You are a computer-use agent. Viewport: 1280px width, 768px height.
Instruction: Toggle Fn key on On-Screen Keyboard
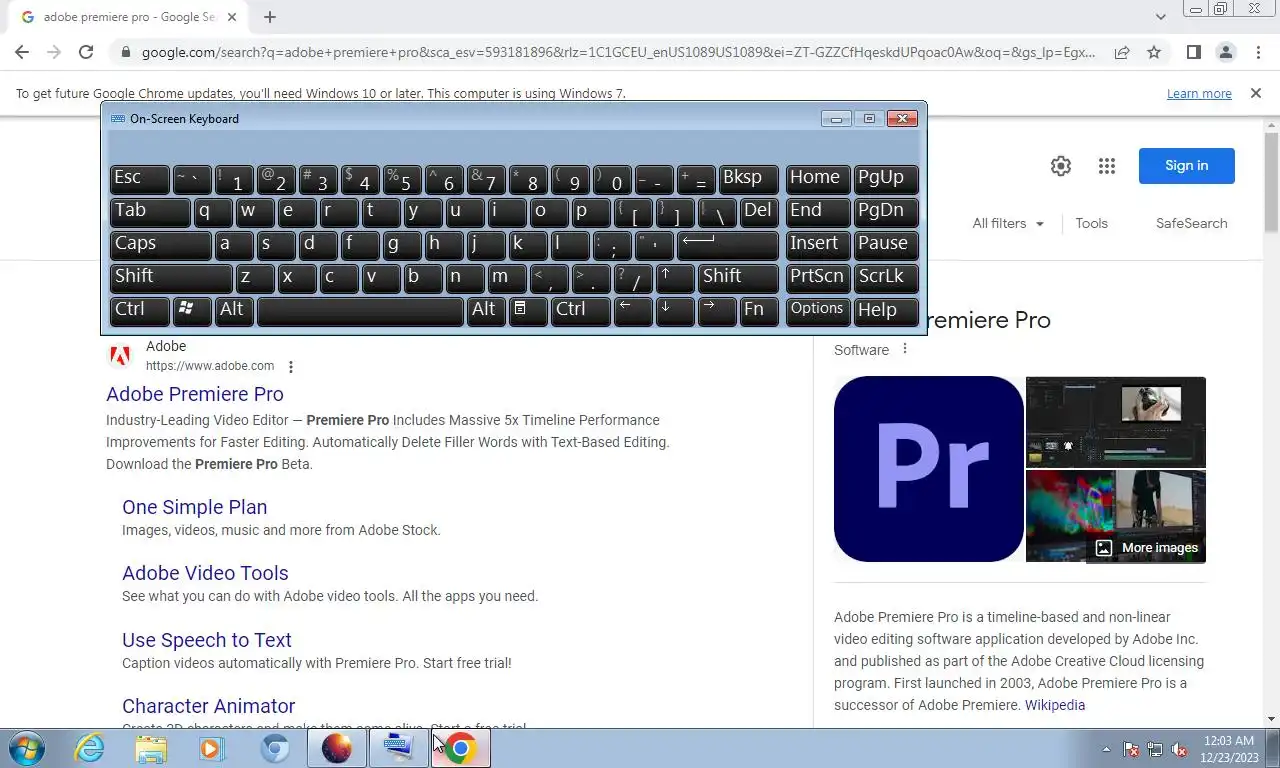759,310
